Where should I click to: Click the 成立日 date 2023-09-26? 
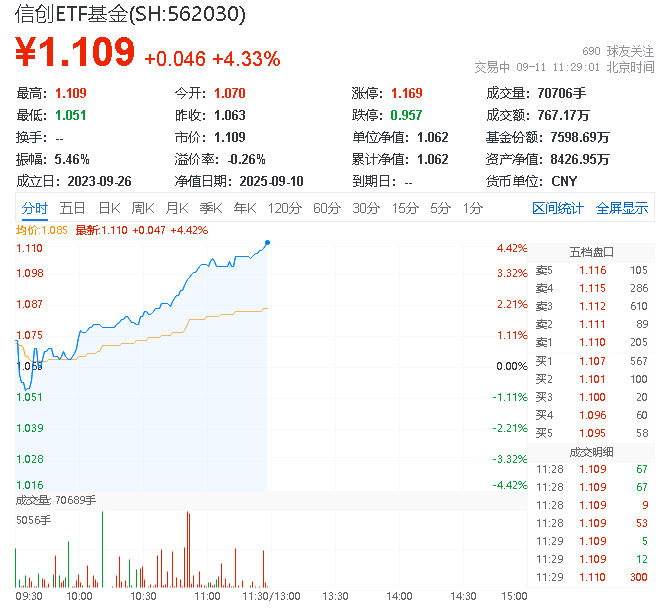(99, 181)
